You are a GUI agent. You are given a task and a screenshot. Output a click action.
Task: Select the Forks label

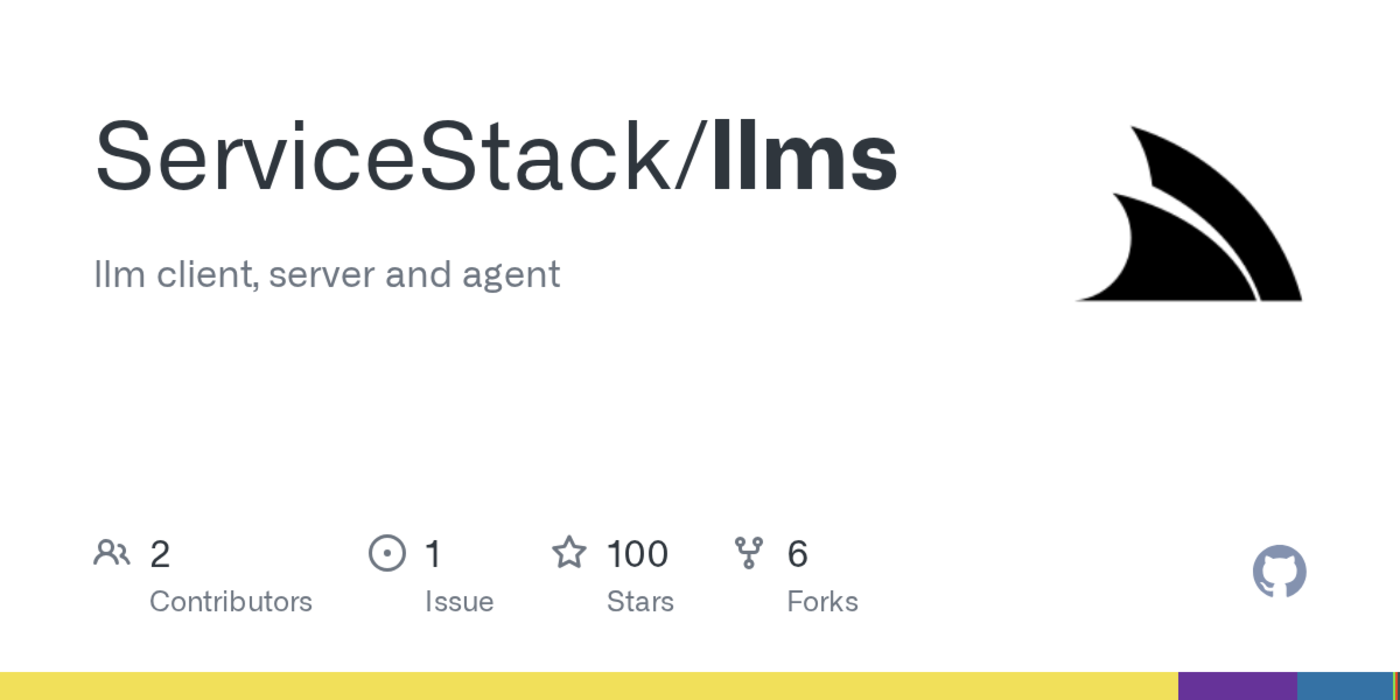point(822,602)
